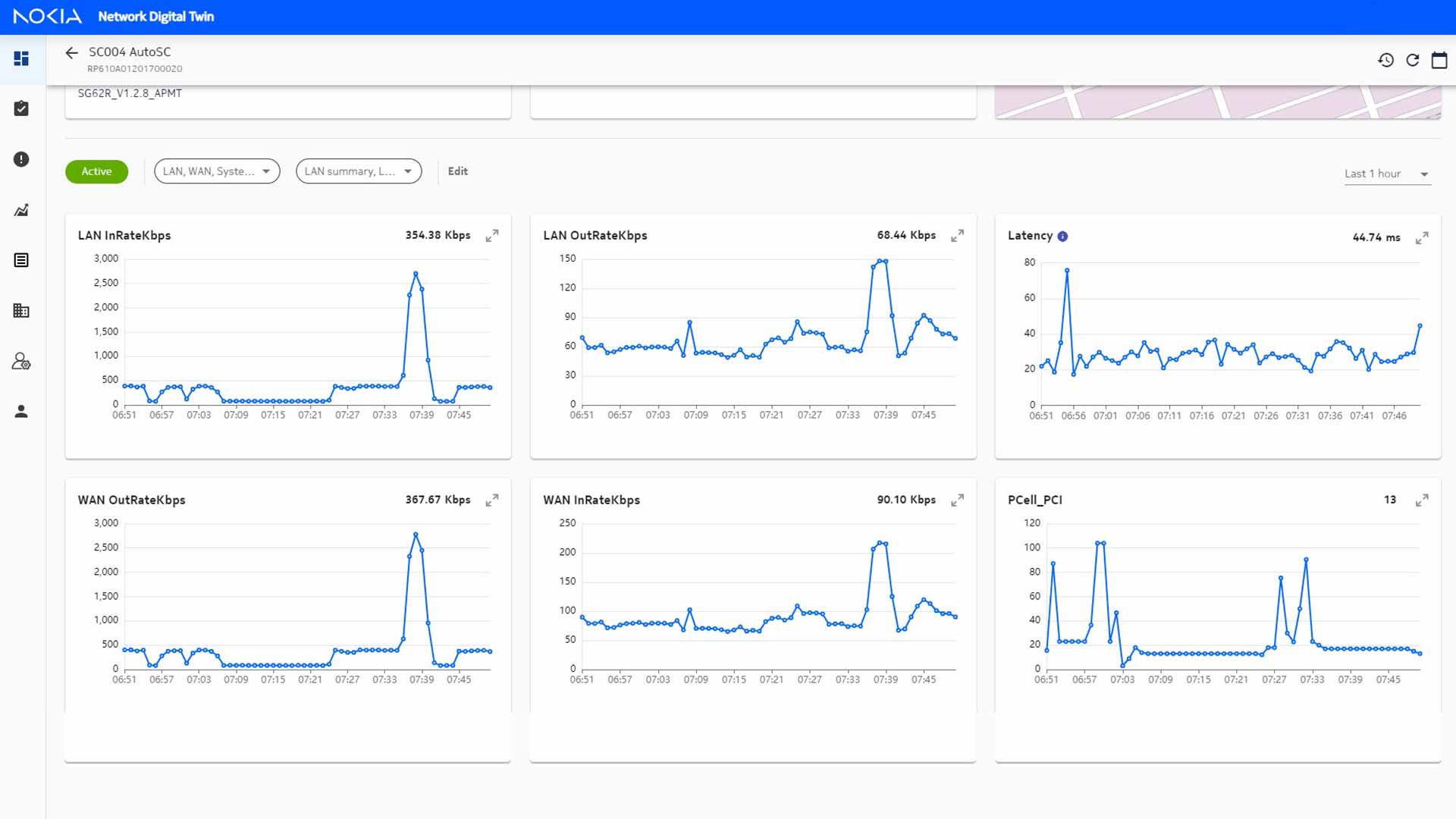Screen dimensions: 1456x819
Task: Expand the LAN InRateKbps chart
Action: (x=492, y=236)
